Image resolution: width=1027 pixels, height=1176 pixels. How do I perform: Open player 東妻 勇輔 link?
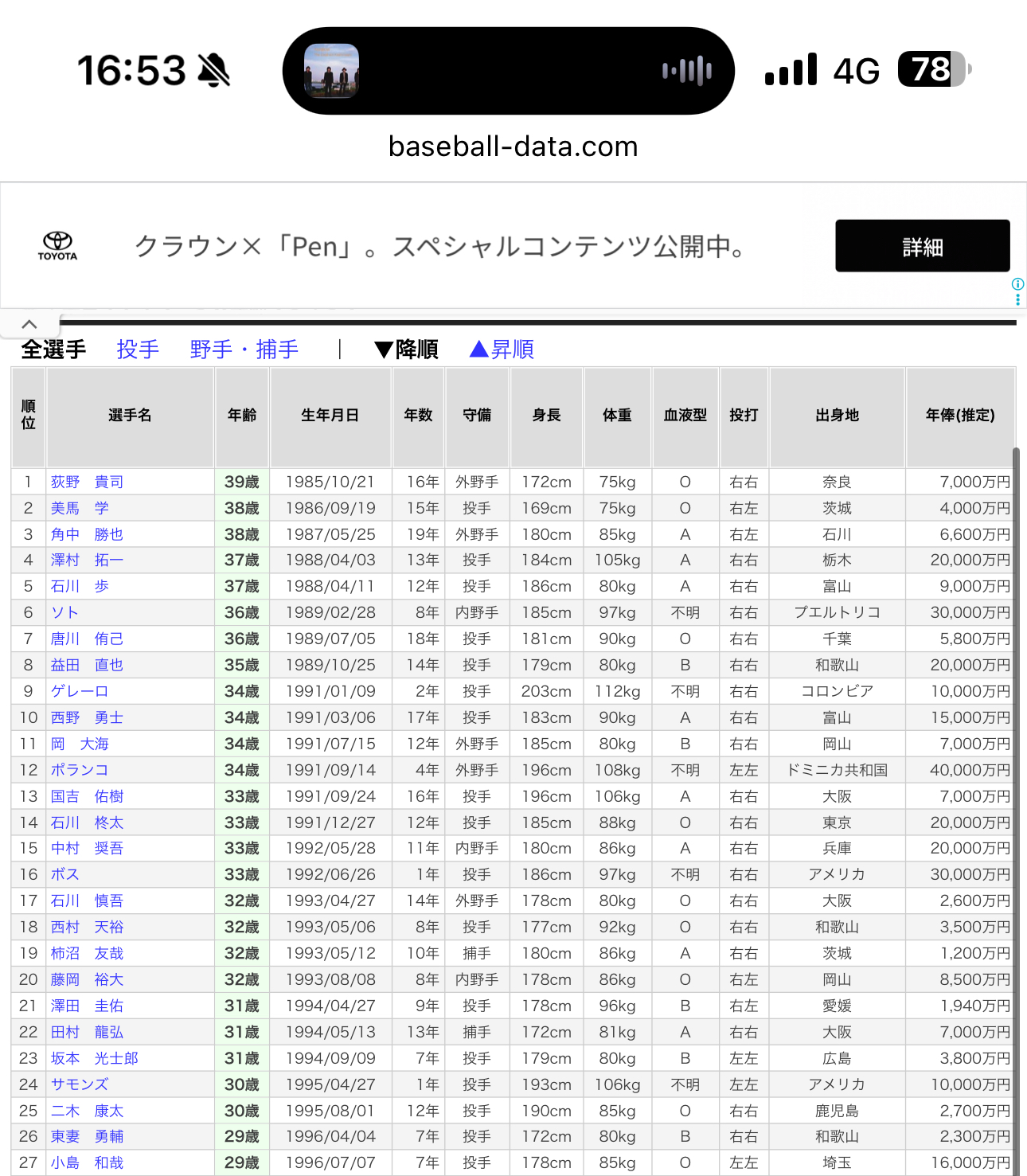pos(87,1136)
